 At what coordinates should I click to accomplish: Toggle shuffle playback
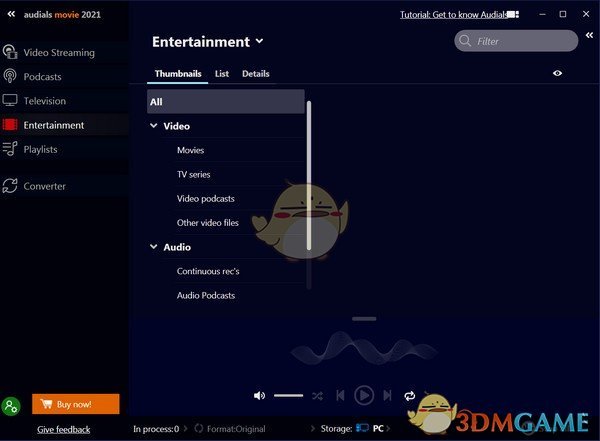[x=317, y=396]
